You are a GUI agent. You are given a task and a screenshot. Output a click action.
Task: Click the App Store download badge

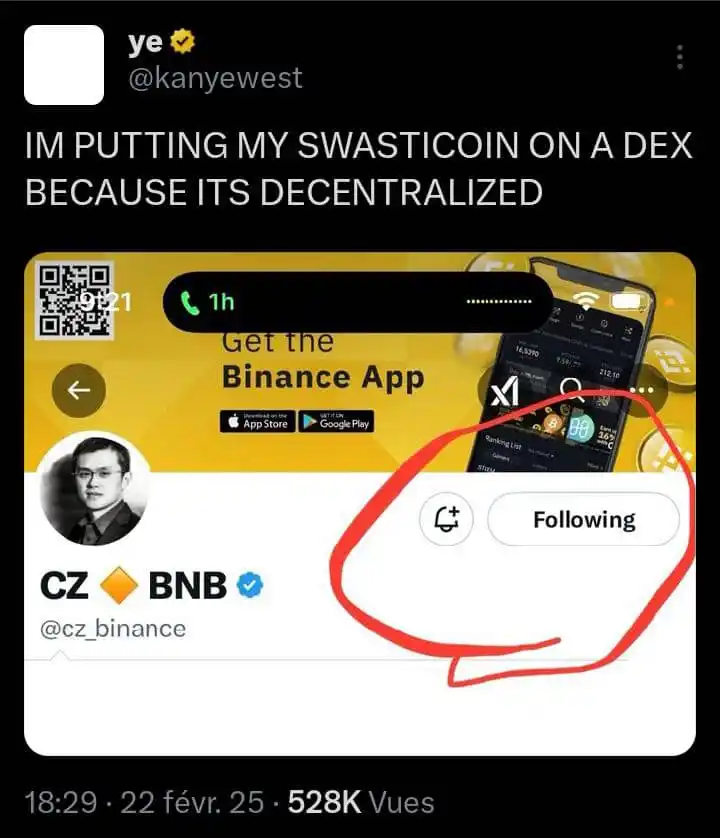[x=258, y=422]
